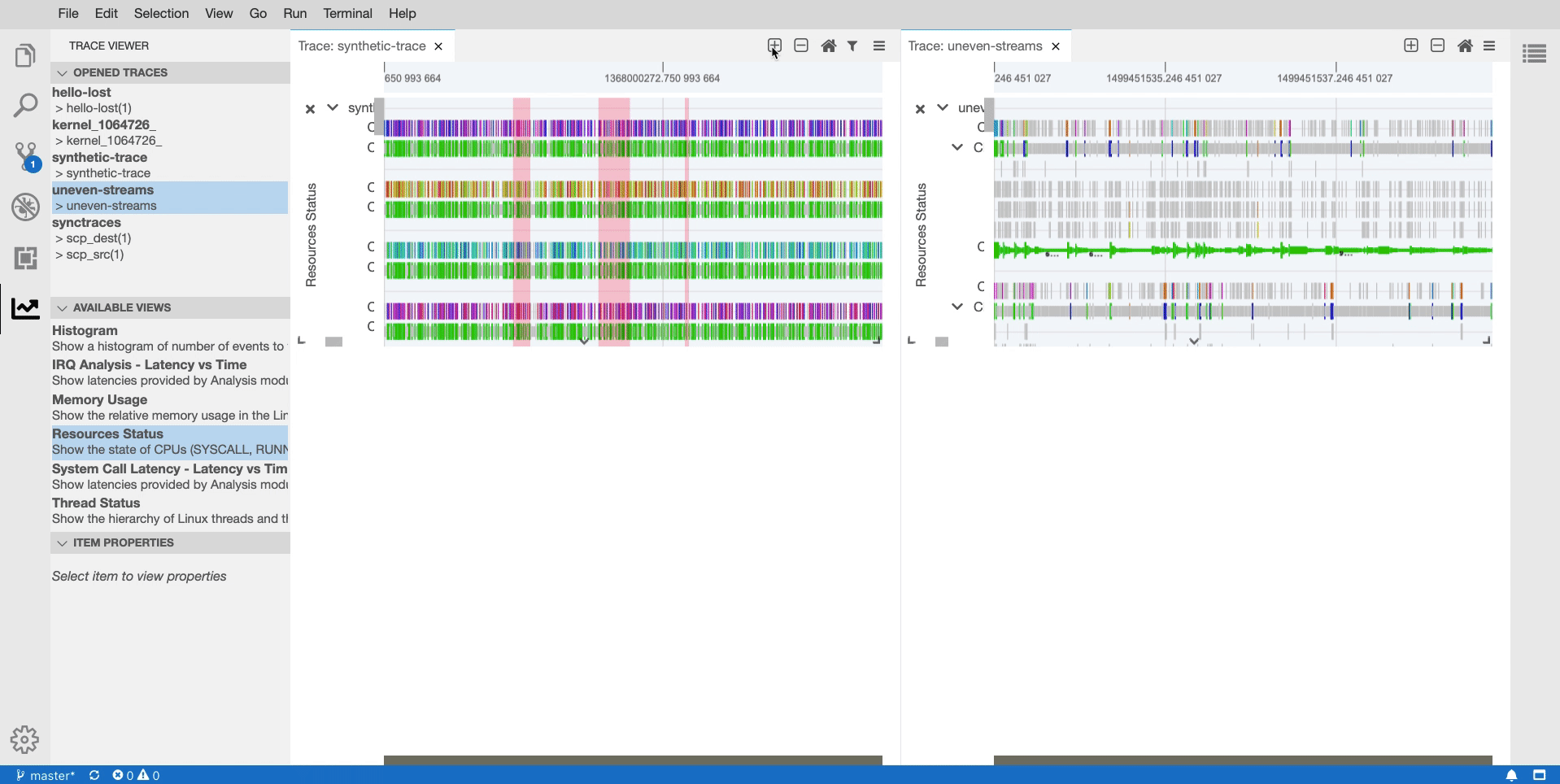Open the Extensions sidebar icon
The height and width of the screenshot is (784, 1560).
25,258
